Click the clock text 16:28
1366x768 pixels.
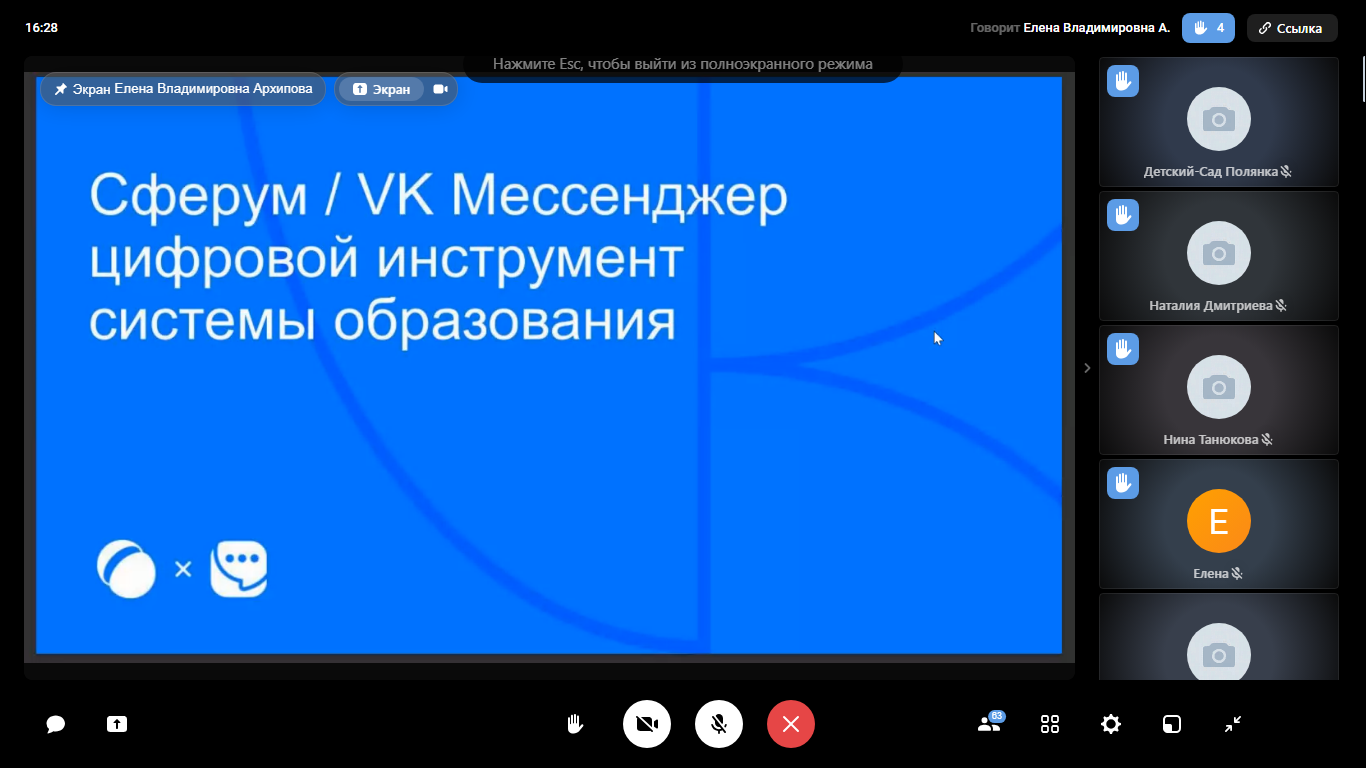pyautogui.click(x=41, y=28)
